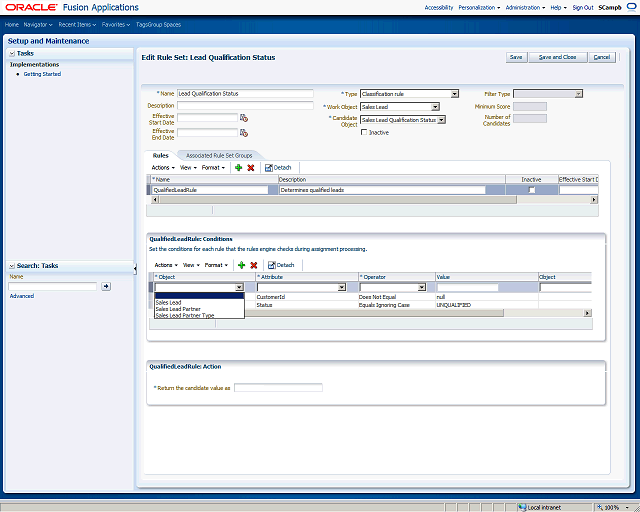
Task: Open Actions menu in Rules toolbar
Action: [163, 167]
